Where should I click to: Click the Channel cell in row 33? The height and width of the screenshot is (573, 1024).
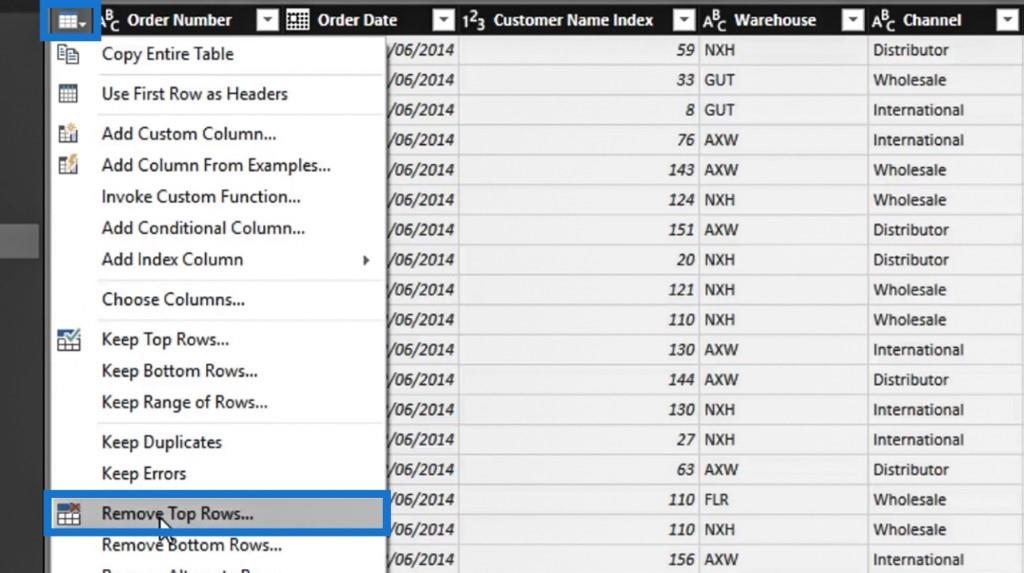(x=946, y=80)
